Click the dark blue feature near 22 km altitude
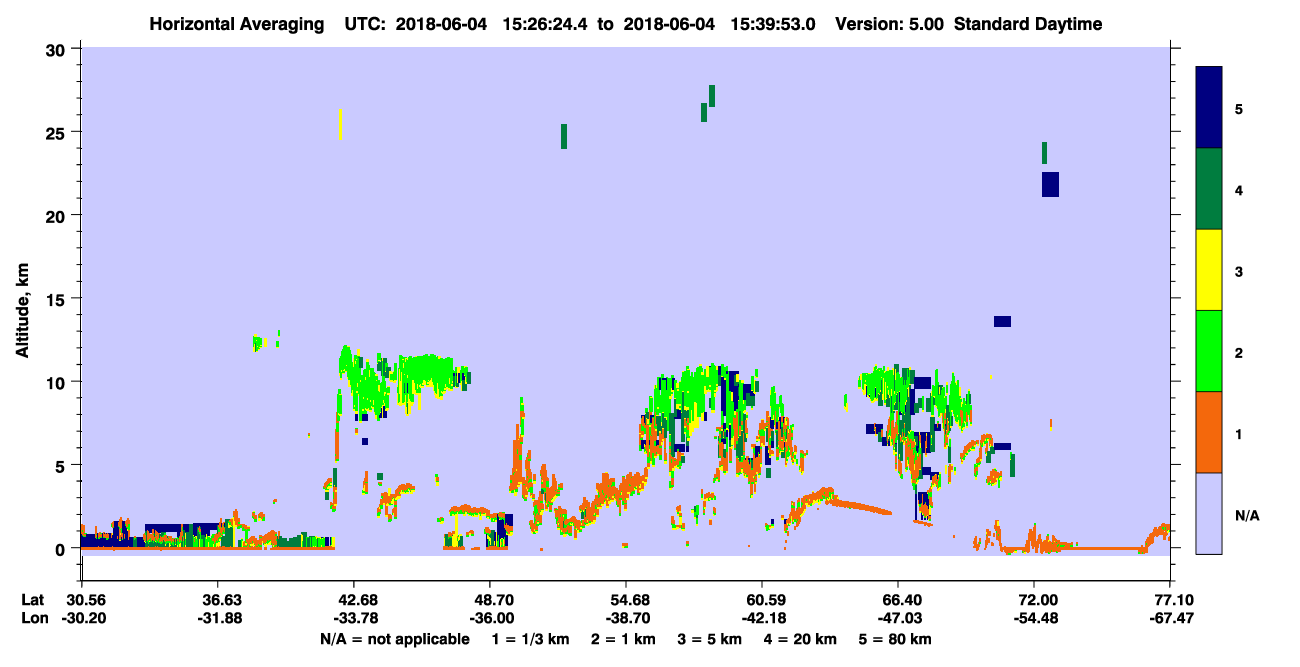 (x=1050, y=184)
